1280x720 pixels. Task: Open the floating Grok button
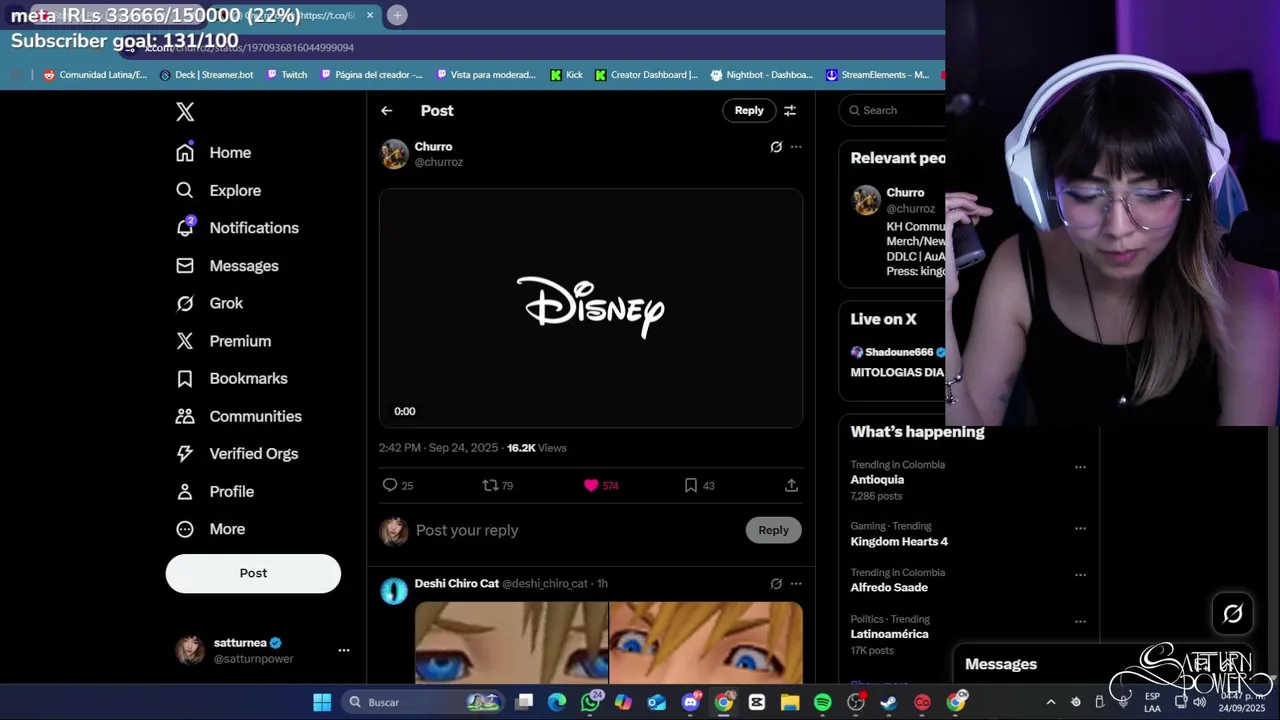tap(1233, 614)
